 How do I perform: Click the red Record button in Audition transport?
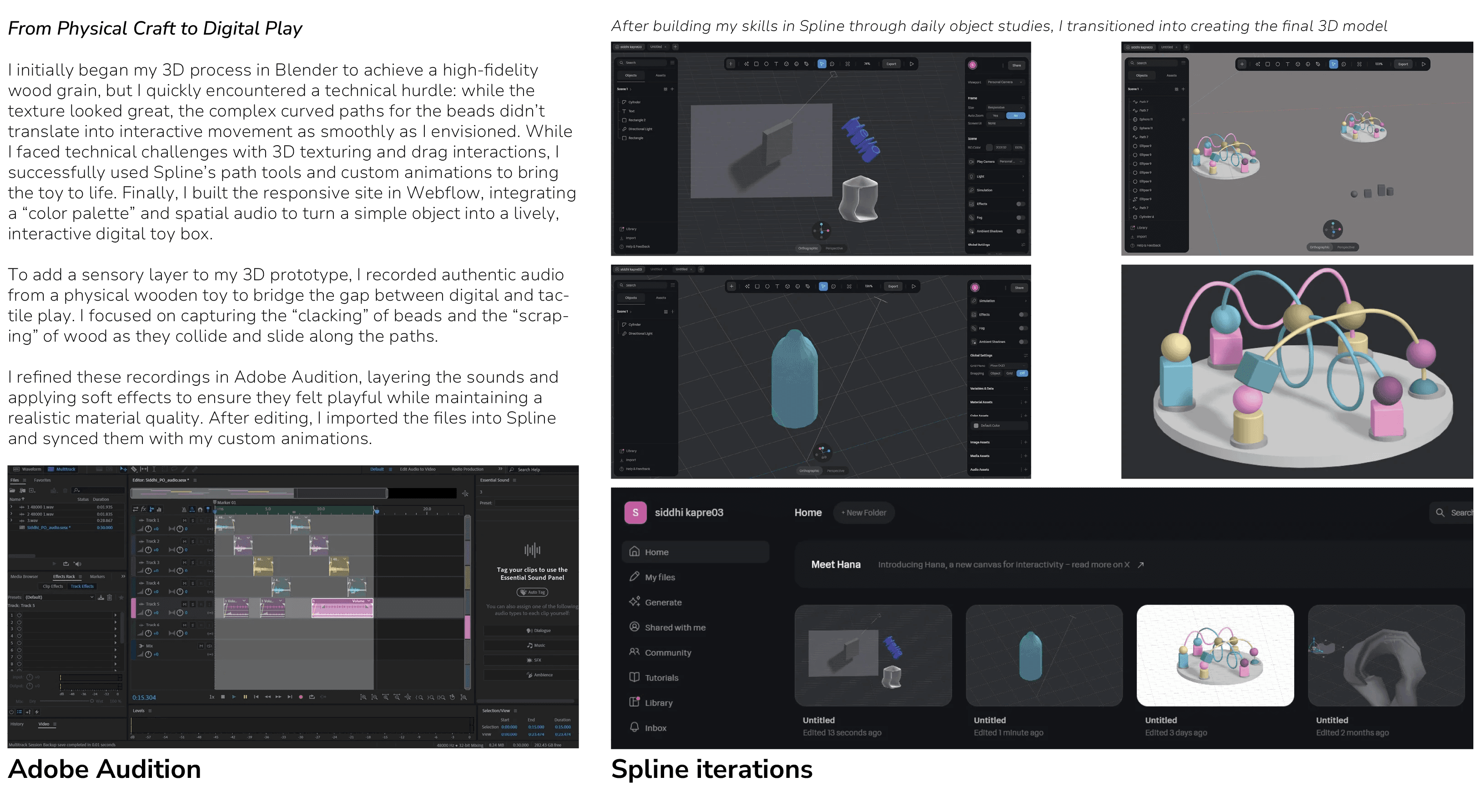coord(300,697)
